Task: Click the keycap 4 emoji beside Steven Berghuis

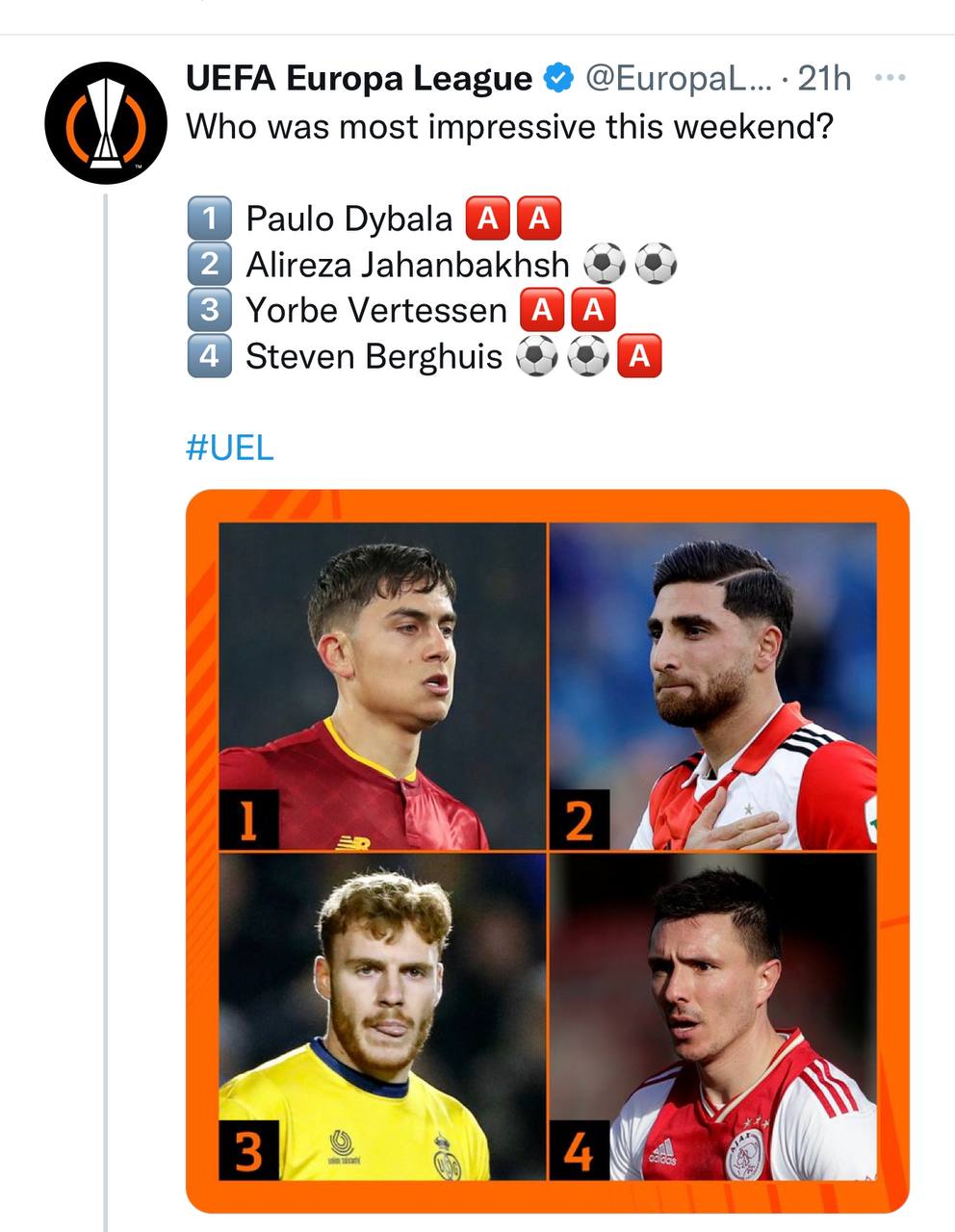Action: [x=209, y=356]
